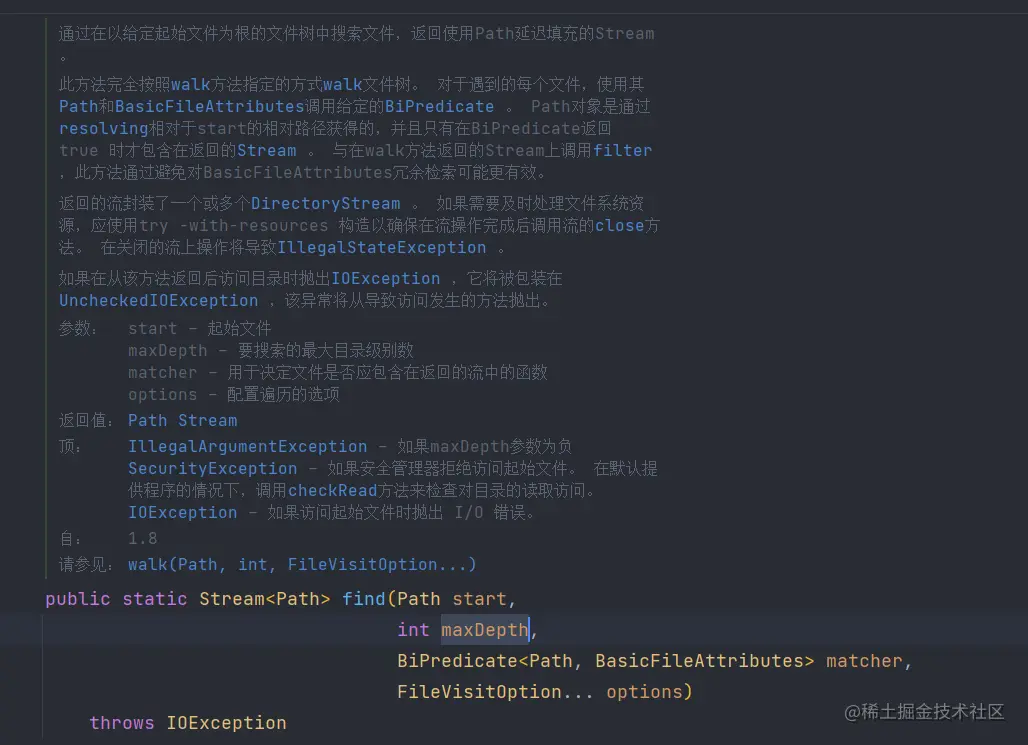Click Stream in the Stream<Path> return type
This screenshot has width=1028, height=745.
(232, 599)
